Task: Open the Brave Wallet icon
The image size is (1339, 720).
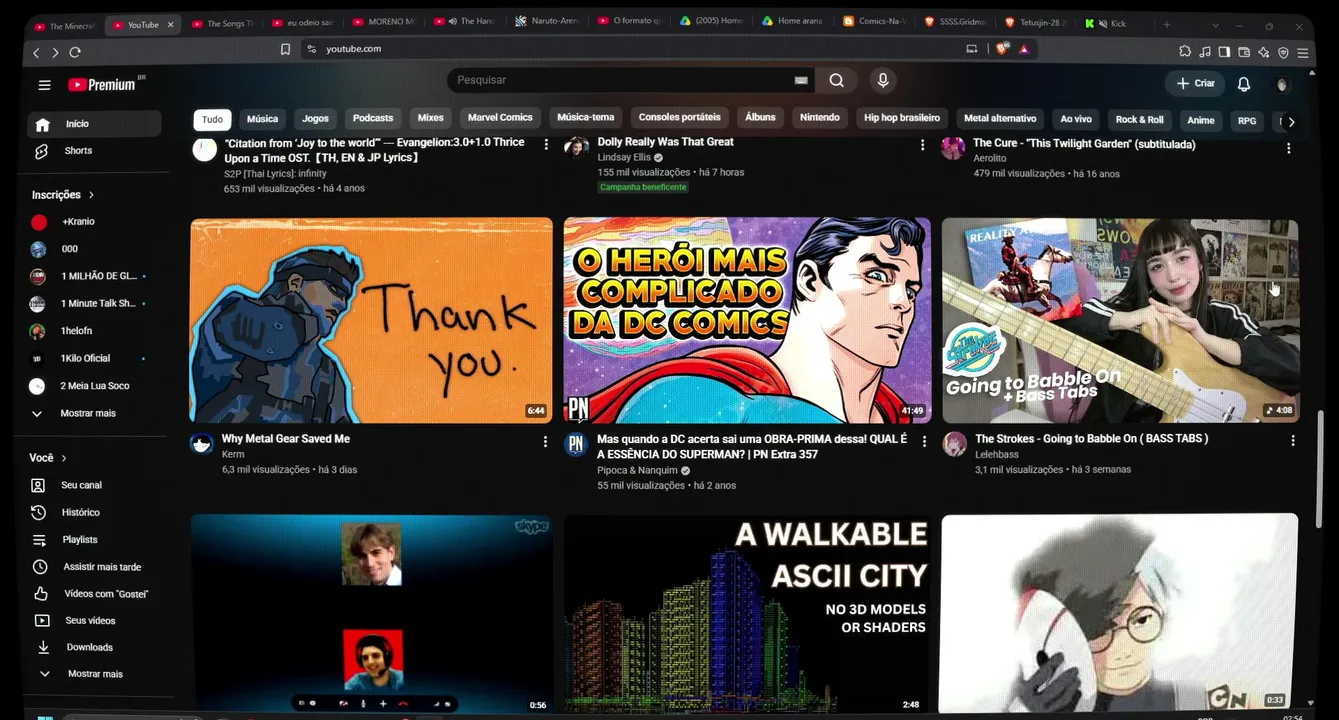Action: (x=1244, y=52)
